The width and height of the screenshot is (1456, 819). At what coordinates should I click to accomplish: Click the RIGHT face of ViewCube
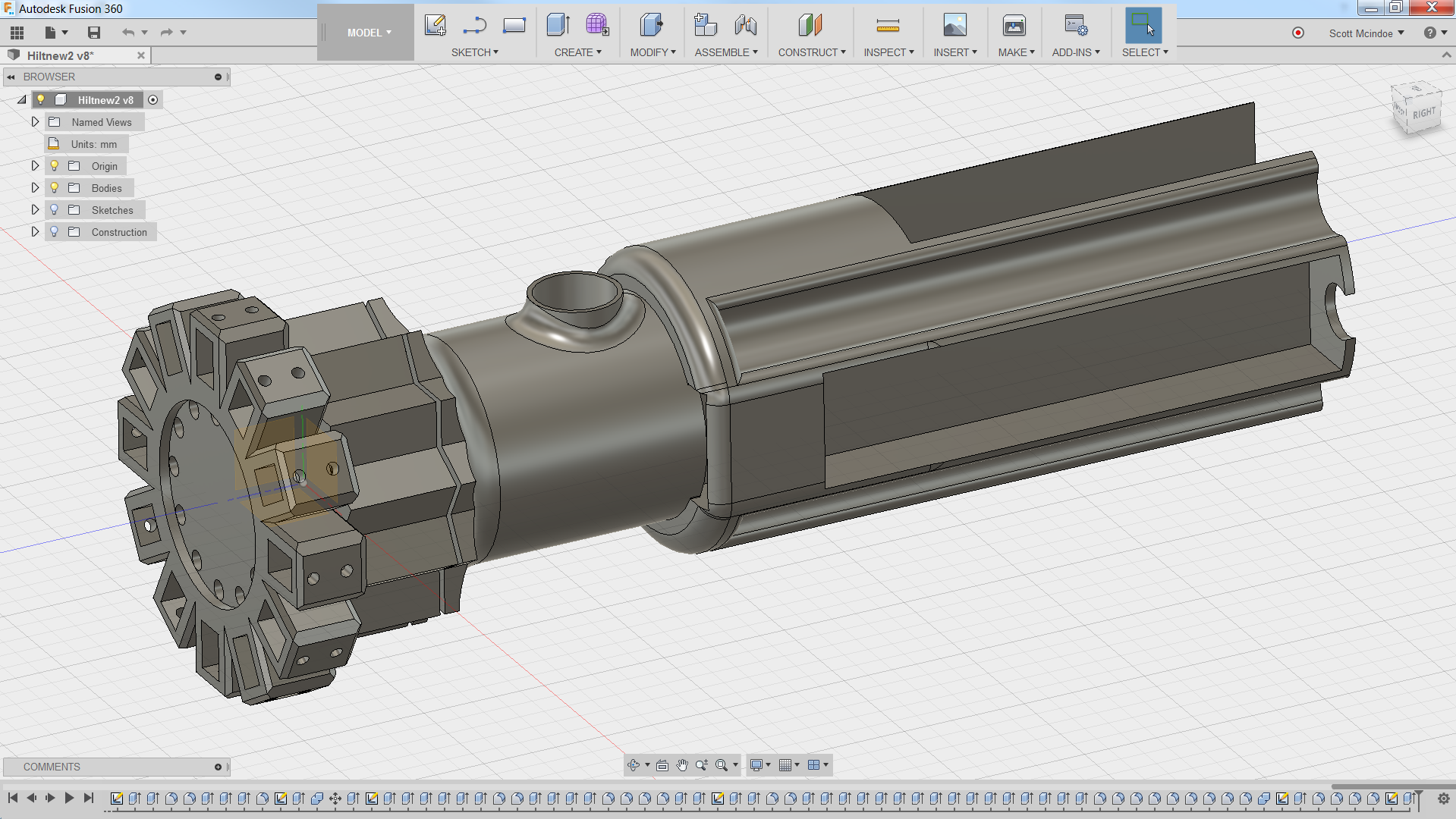[x=1423, y=114]
